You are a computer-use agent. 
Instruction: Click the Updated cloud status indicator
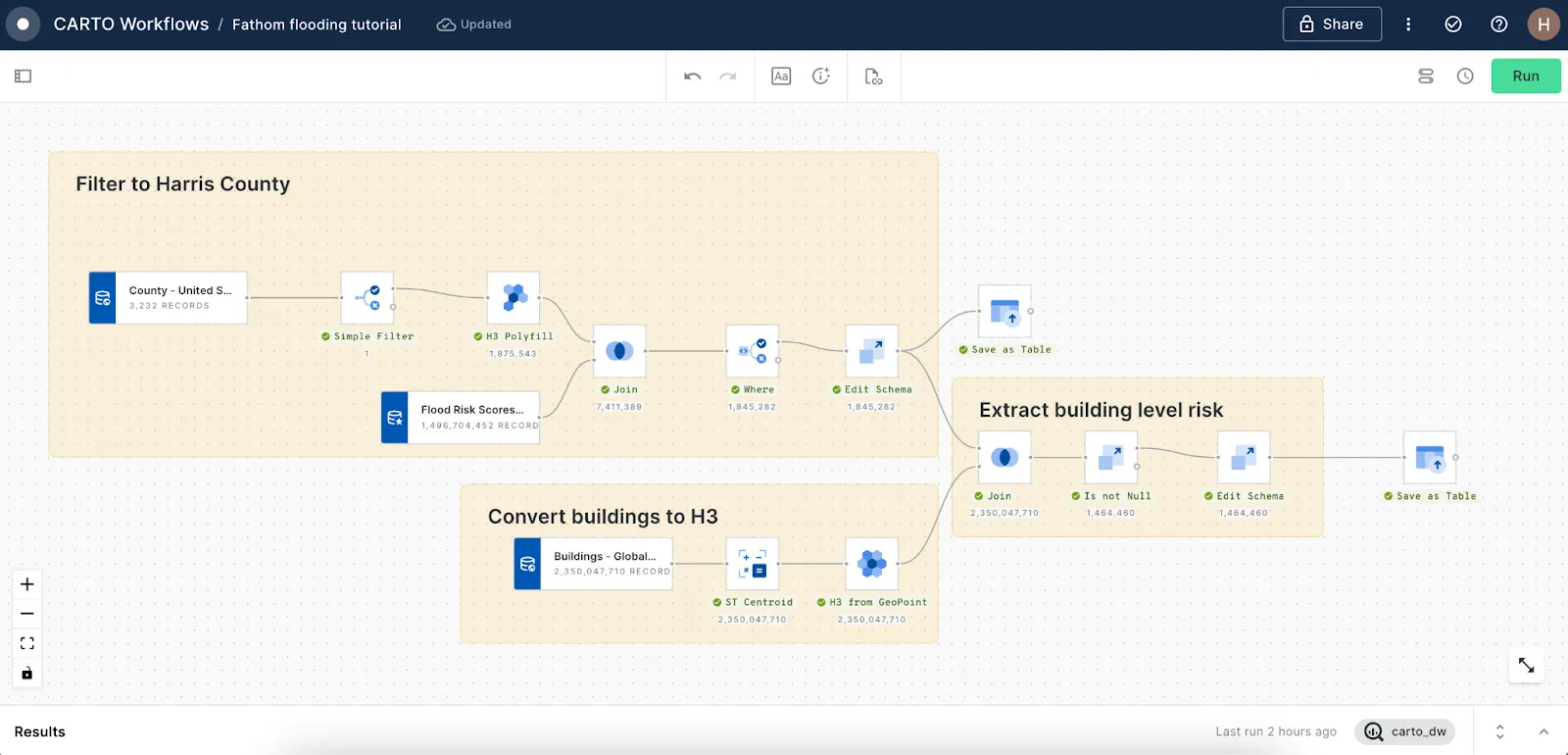click(474, 25)
